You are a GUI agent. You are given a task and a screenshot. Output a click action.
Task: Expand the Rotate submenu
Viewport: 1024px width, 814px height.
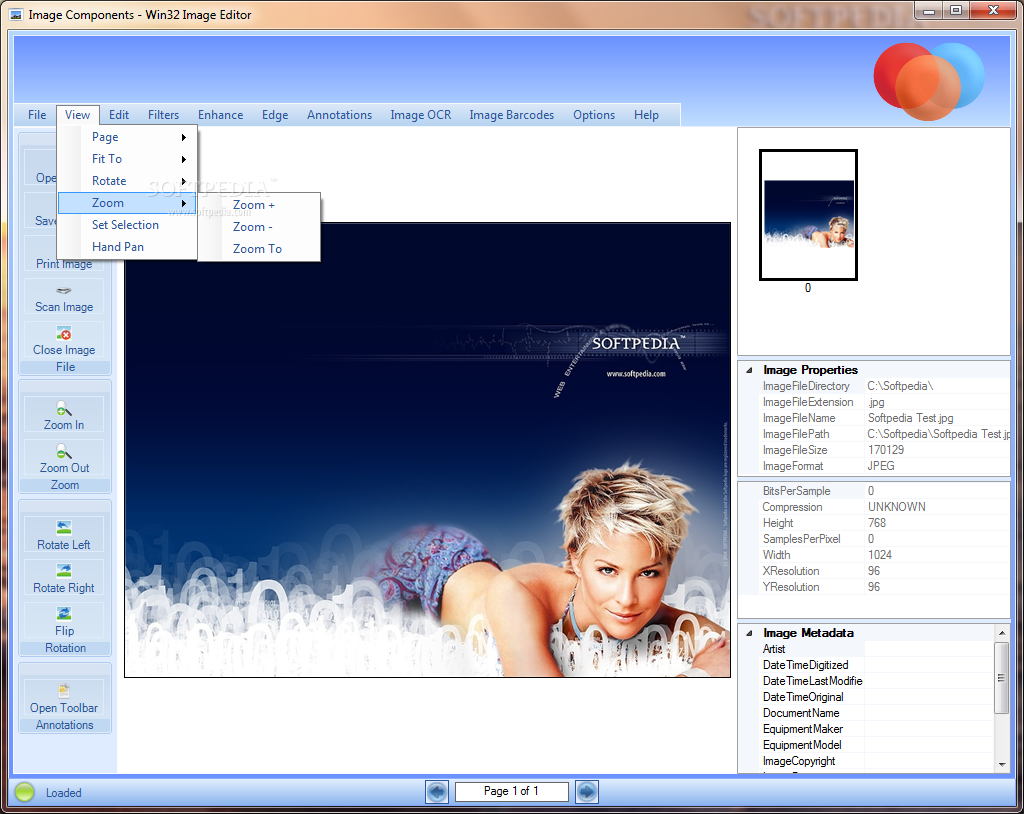[x=127, y=181]
